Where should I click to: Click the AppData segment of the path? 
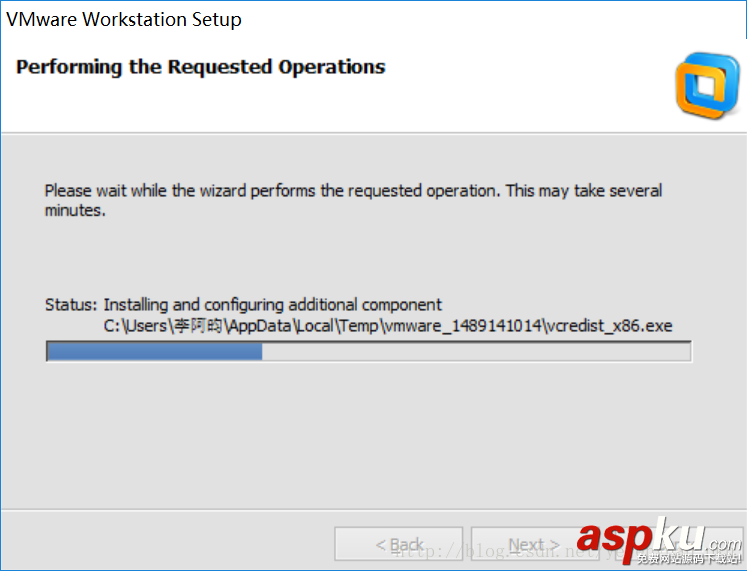pyautogui.click(x=258, y=325)
